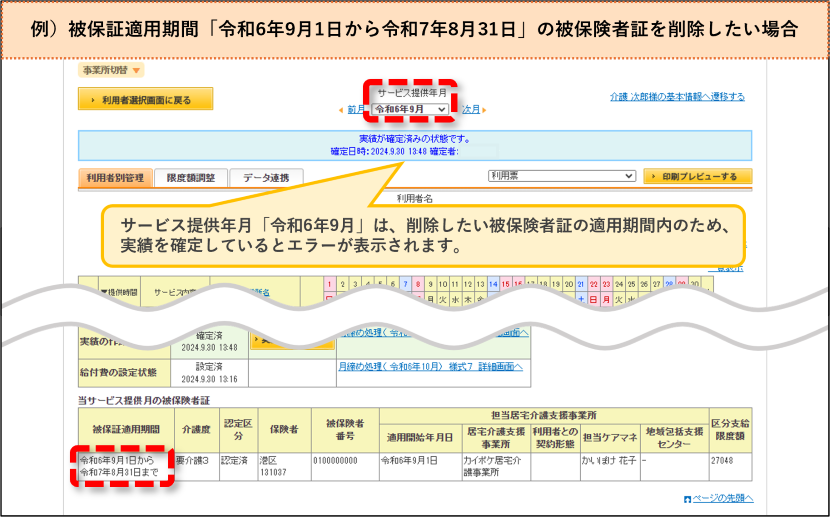Open the サービス提供年月 令和6年9月 dropdown

[410, 109]
